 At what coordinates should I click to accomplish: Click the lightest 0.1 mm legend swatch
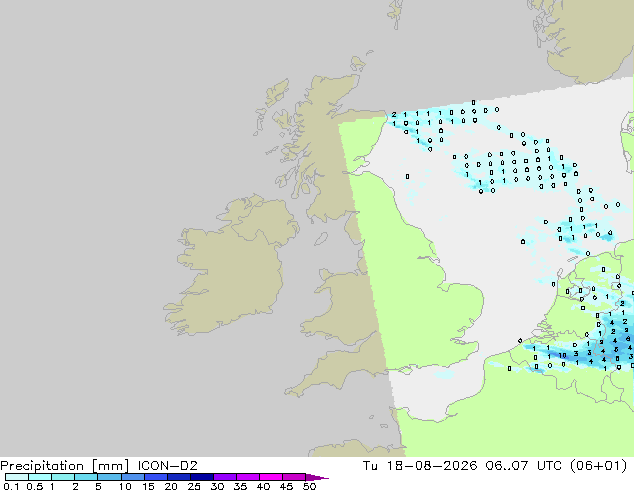point(17,477)
